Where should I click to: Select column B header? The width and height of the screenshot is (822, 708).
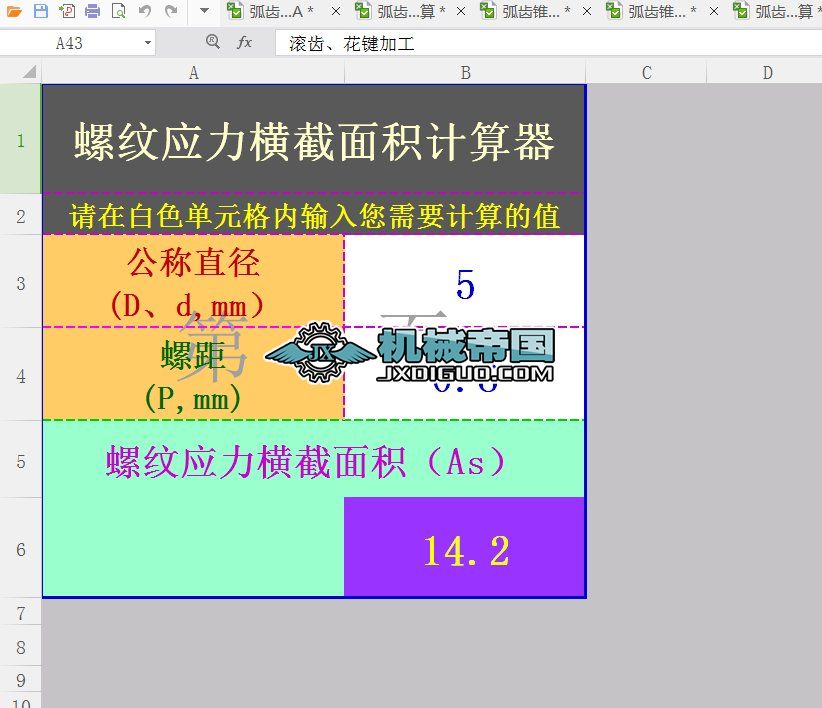pyautogui.click(x=465, y=73)
